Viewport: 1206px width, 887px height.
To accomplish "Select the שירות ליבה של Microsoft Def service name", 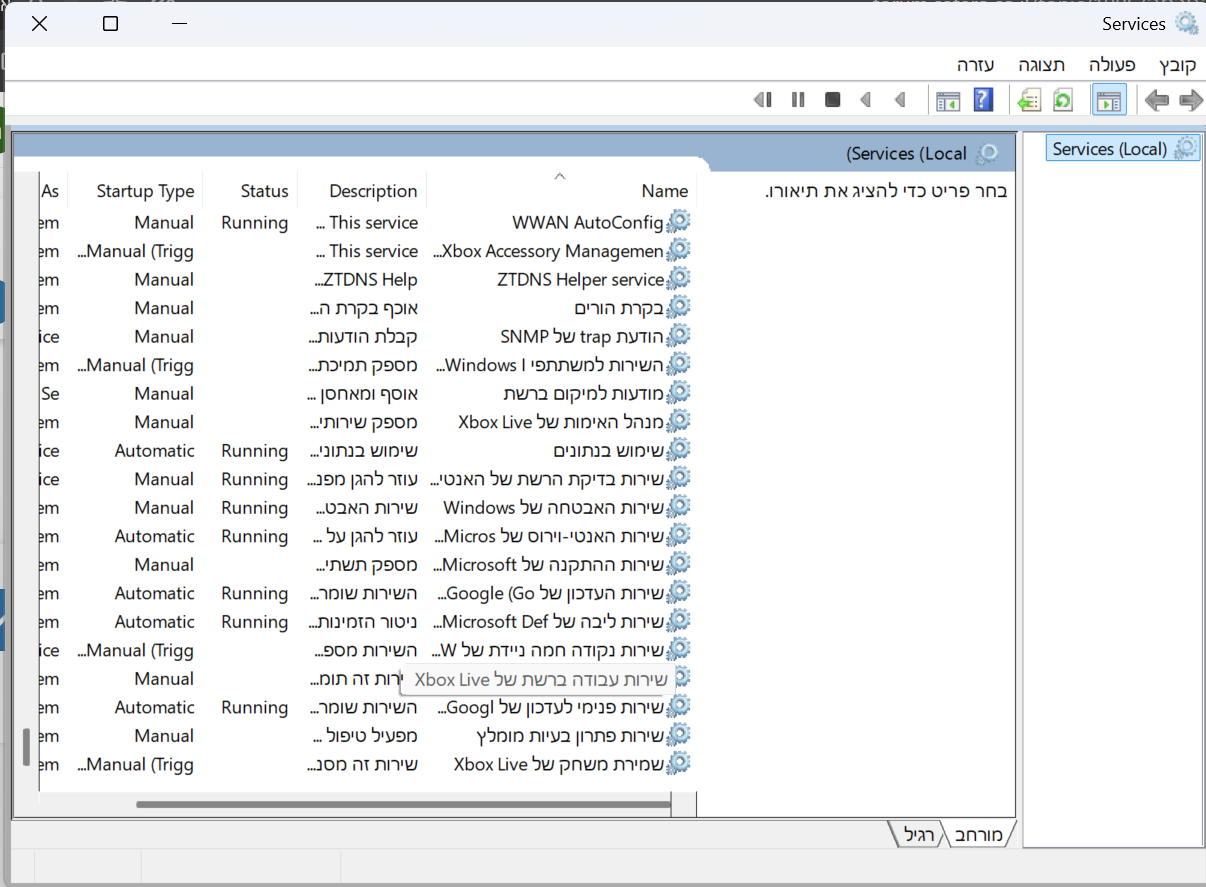I will pyautogui.click(x=550, y=621).
